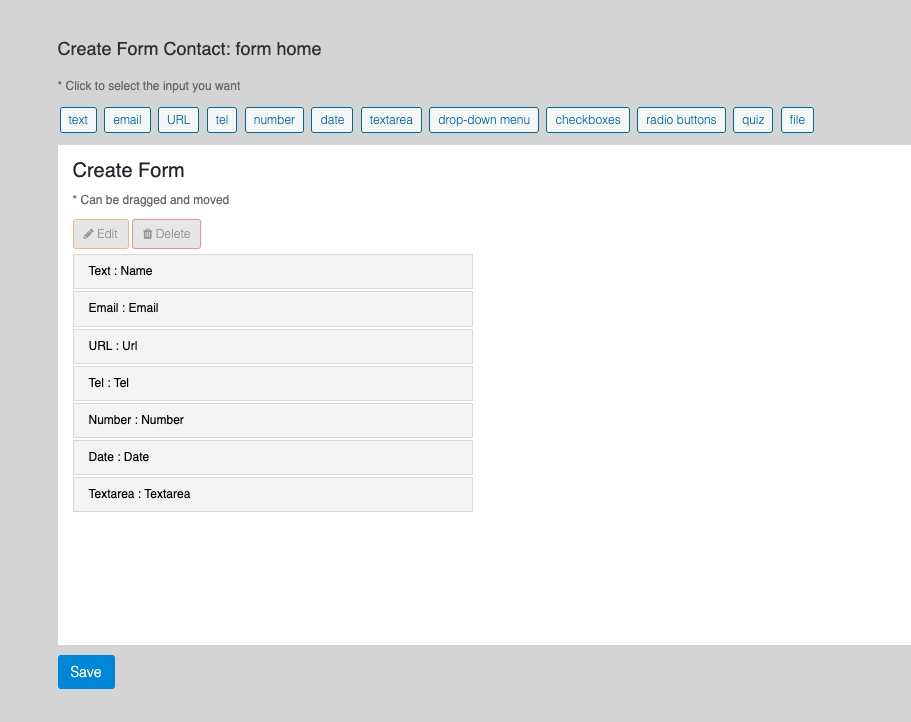Choose the URL : Url form item
This screenshot has width=911, height=722.
point(272,346)
